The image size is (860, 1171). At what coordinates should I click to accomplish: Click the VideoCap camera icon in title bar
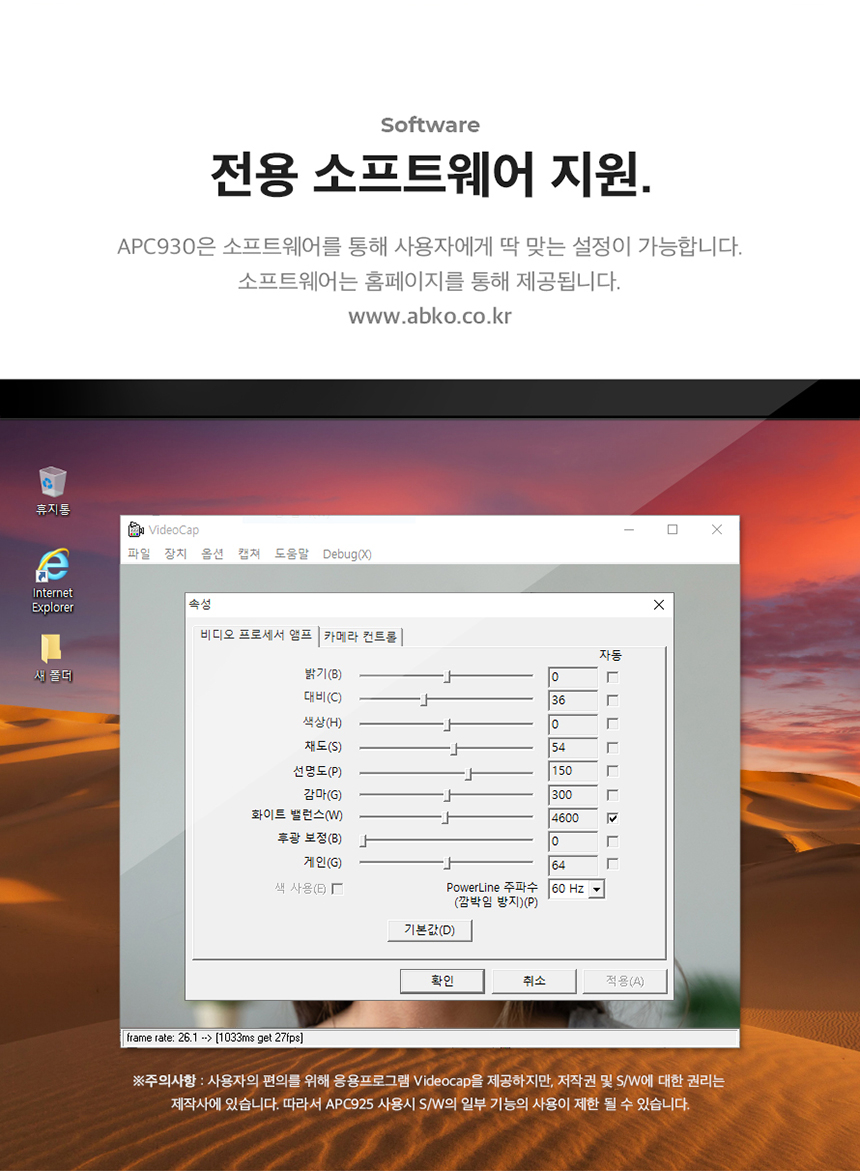tap(135, 529)
